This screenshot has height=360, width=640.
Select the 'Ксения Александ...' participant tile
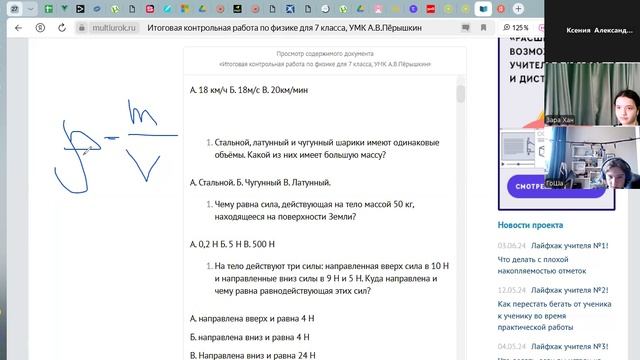pyautogui.click(x=592, y=31)
